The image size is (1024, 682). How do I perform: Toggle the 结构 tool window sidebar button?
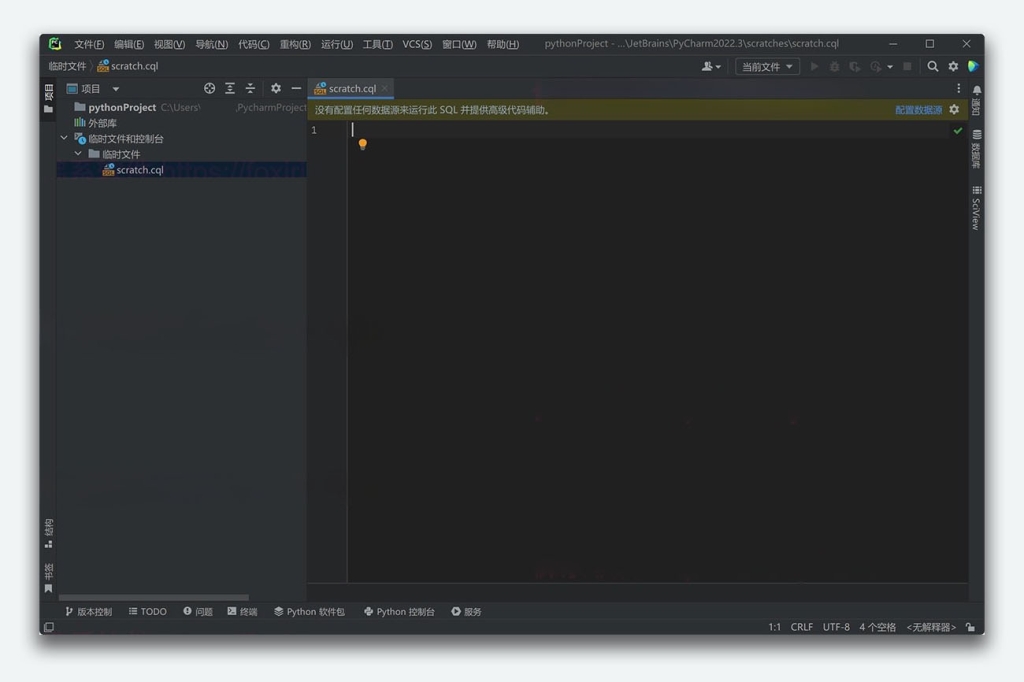[48, 534]
